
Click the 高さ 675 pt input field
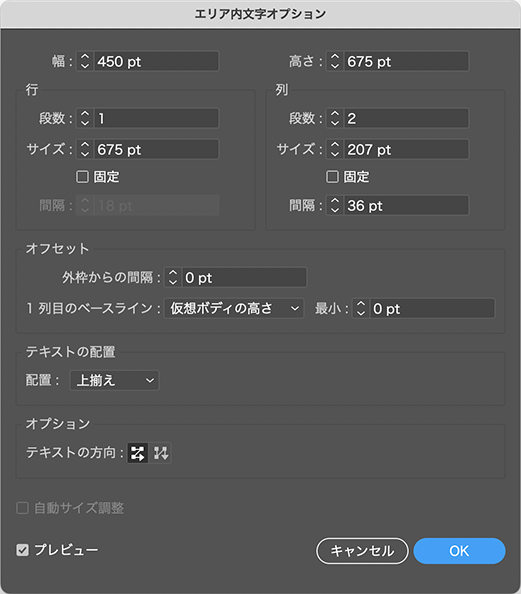coord(406,61)
